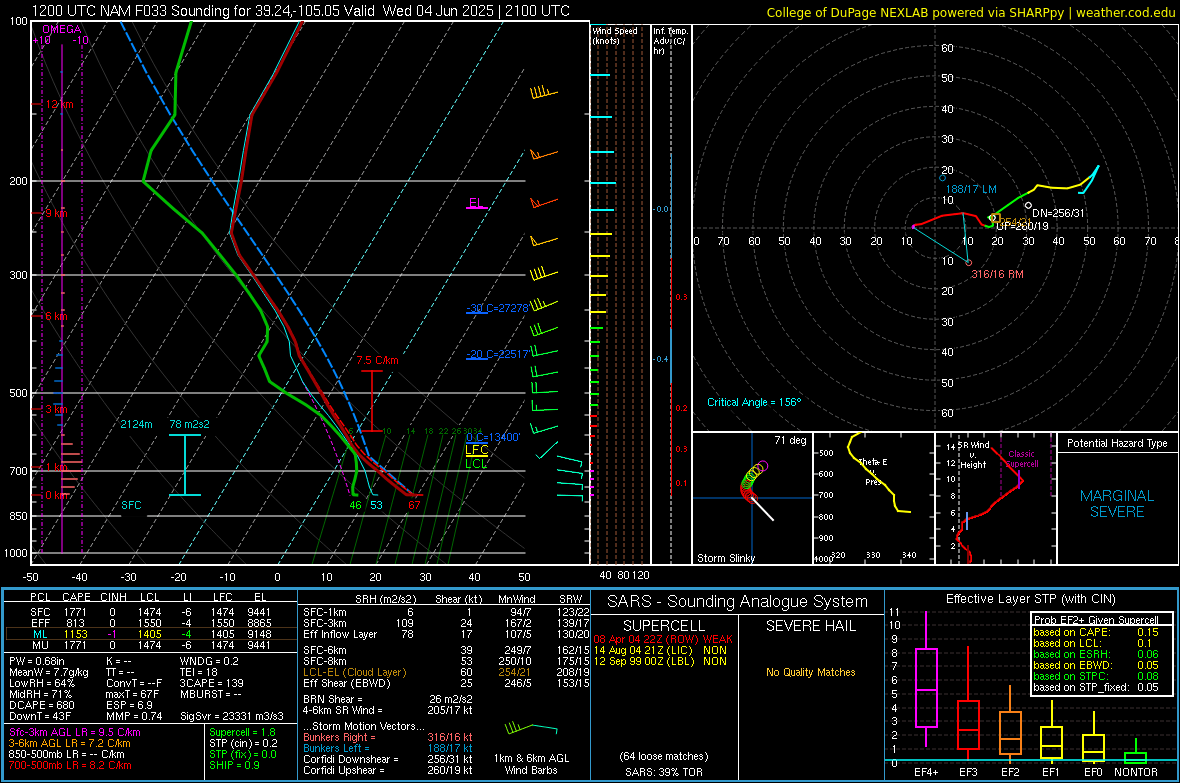Click the sounding title with NAM F033
Image resolution: width=1180 pixels, height=783 pixels.
tap(300, 11)
